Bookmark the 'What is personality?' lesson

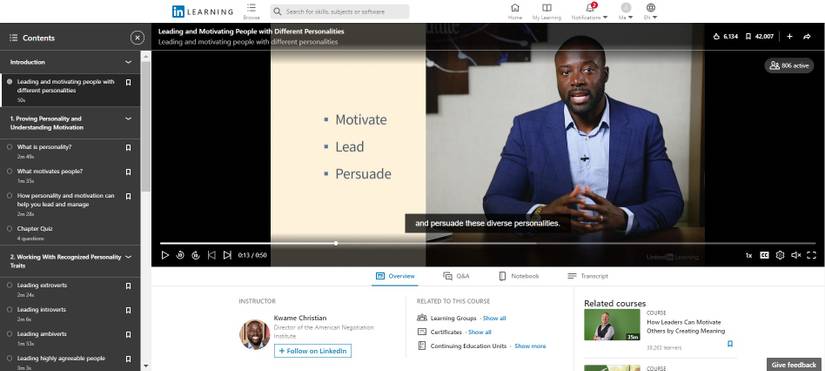[128, 148]
